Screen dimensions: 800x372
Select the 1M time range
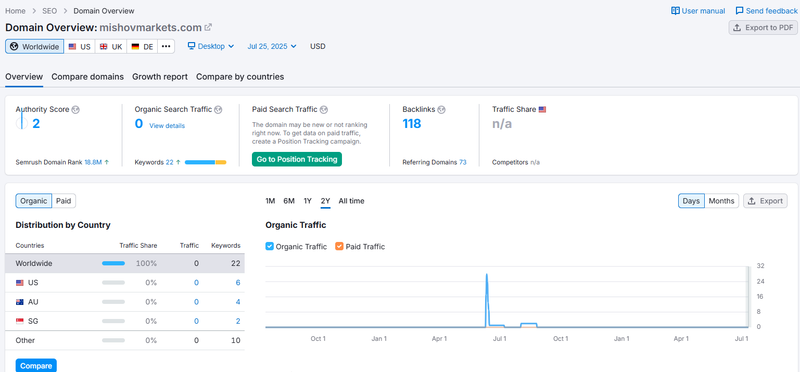[270, 201]
